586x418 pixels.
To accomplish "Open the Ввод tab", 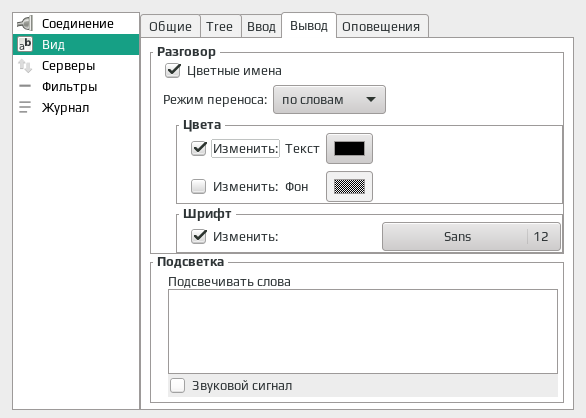I will point(261,27).
